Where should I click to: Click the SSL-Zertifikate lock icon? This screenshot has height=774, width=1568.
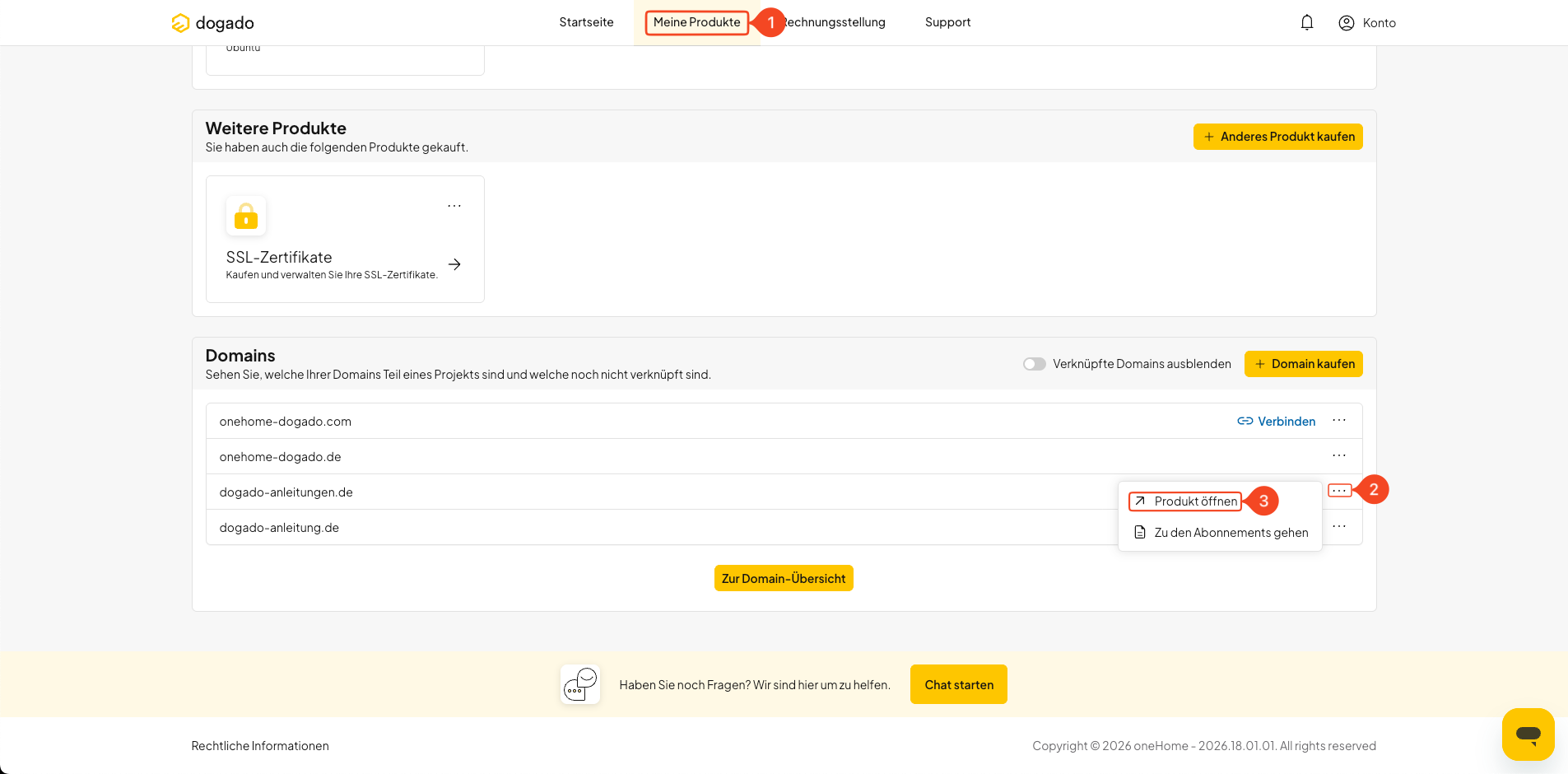click(x=246, y=216)
